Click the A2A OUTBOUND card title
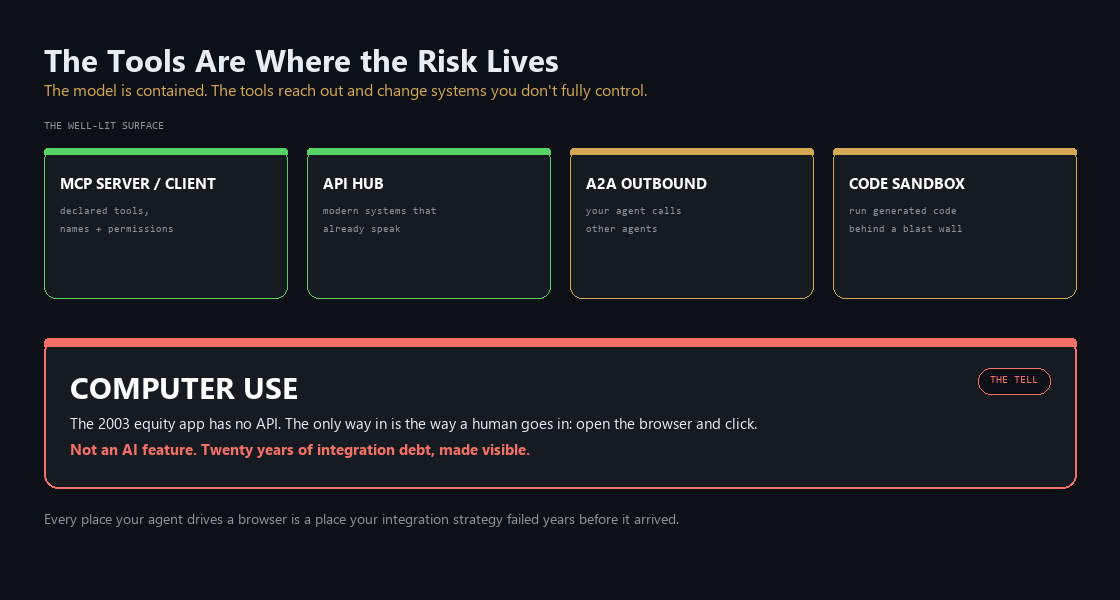1120x600 pixels. point(646,184)
